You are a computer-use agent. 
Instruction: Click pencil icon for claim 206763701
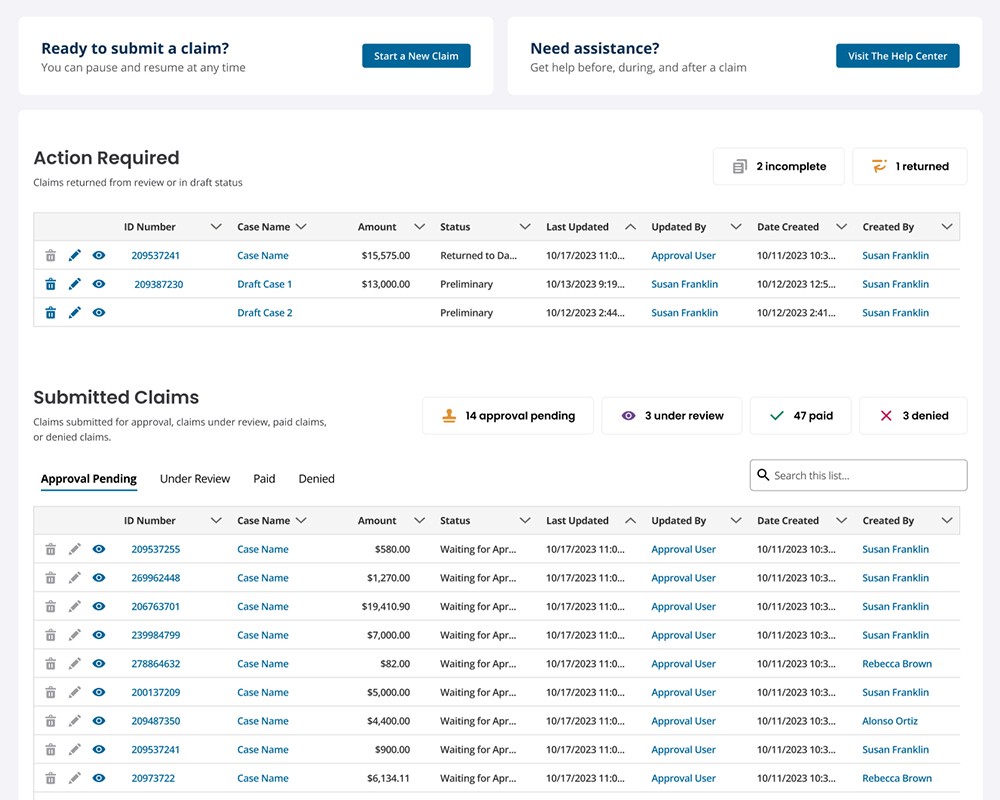(x=75, y=607)
